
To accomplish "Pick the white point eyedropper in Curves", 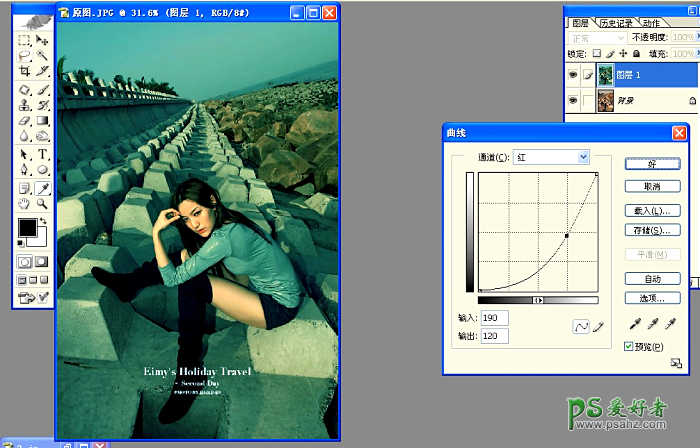I will click(670, 324).
